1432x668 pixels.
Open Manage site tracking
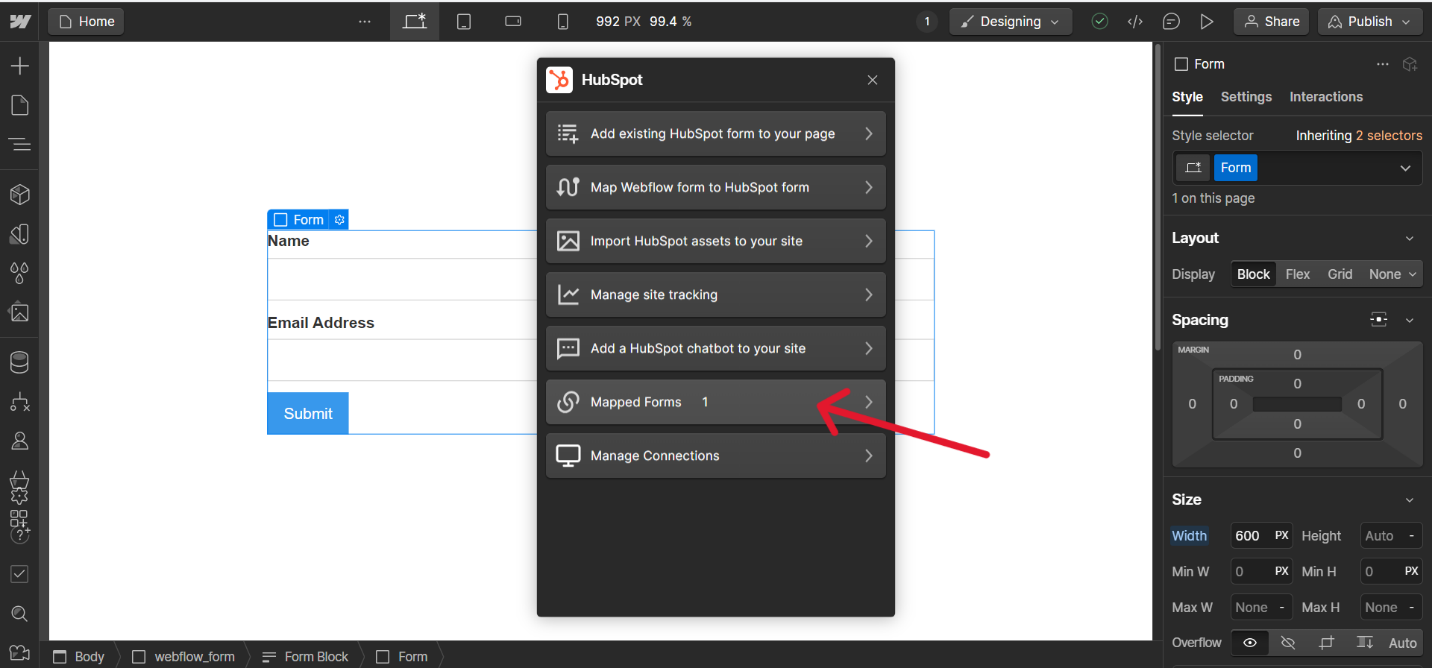(x=716, y=295)
